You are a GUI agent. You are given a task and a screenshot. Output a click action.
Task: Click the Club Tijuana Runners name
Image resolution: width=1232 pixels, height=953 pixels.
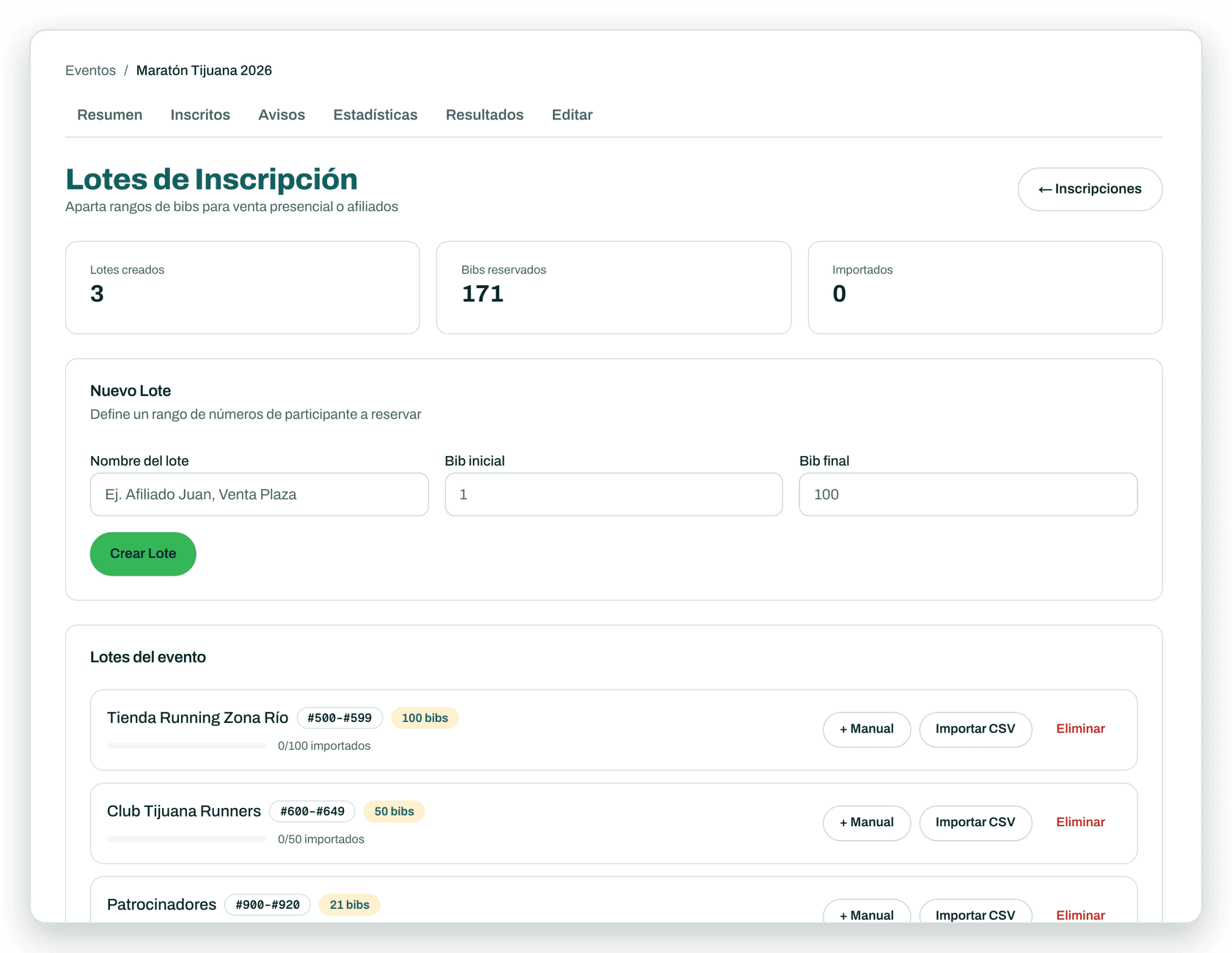point(184,811)
